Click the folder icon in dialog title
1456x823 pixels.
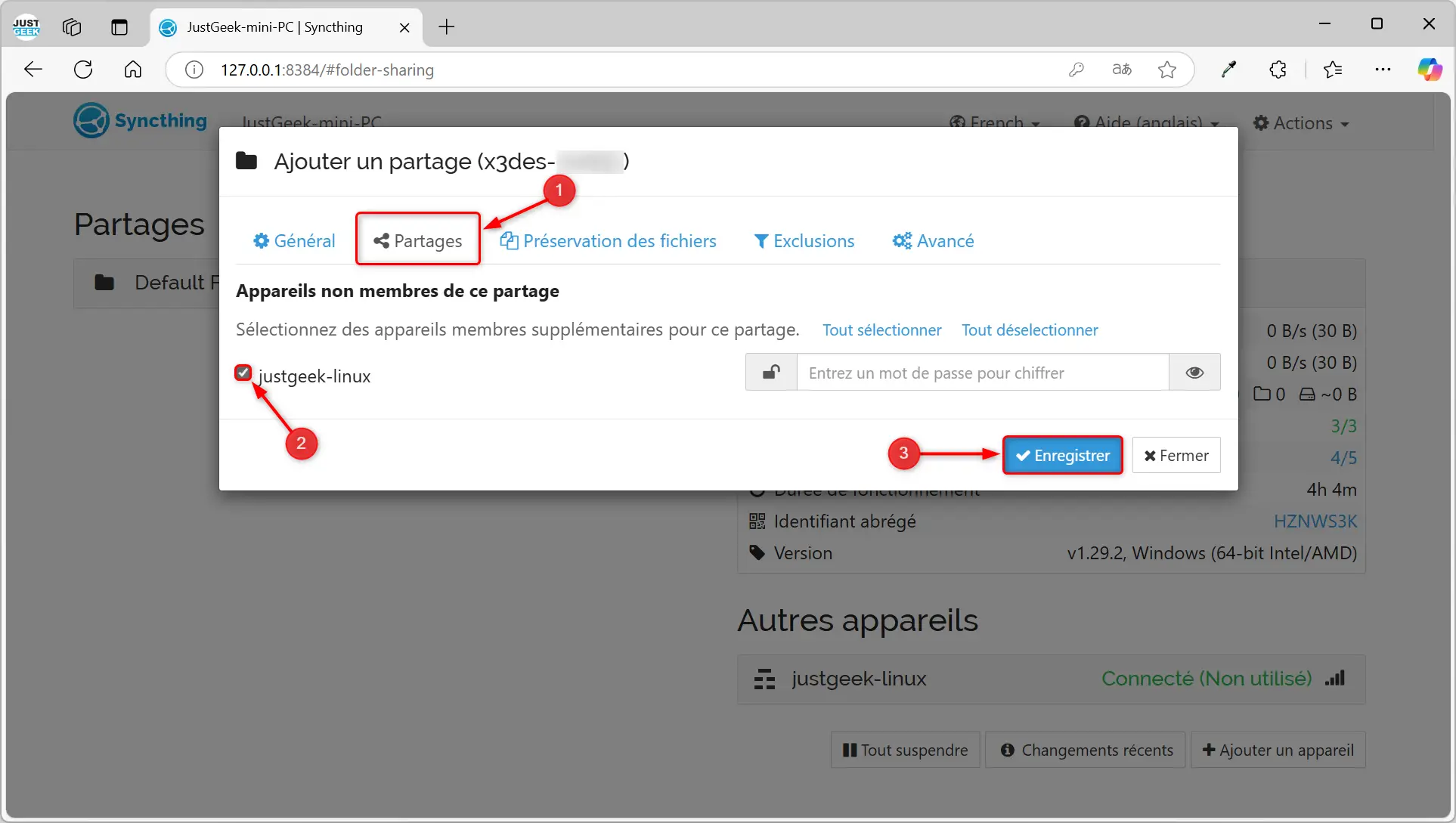pyautogui.click(x=246, y=161)
